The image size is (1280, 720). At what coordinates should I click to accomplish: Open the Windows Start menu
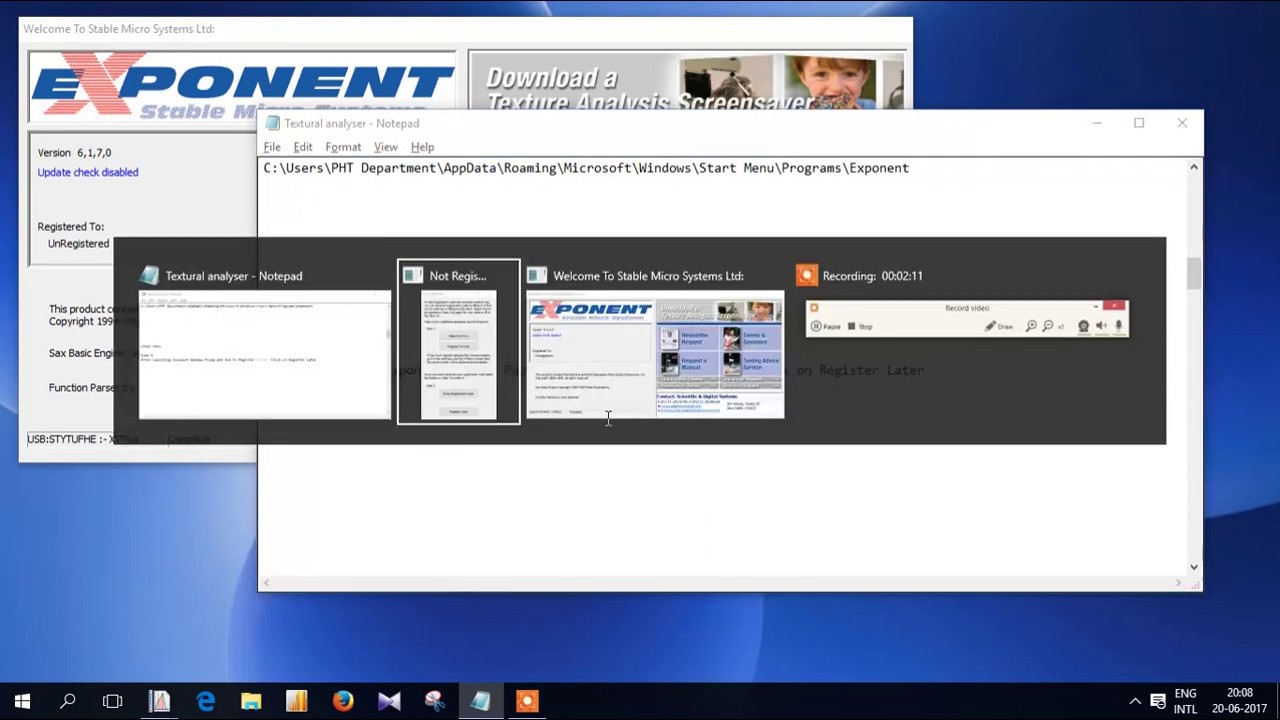[x=22, y=701]
